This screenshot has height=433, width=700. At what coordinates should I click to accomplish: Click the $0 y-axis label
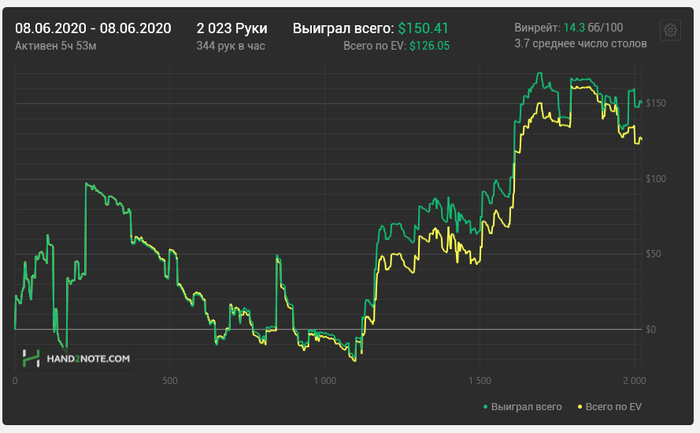click(651, 329)
